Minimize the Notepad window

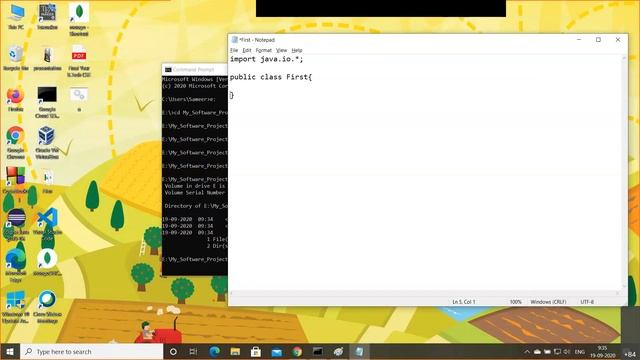coord(579,40)
